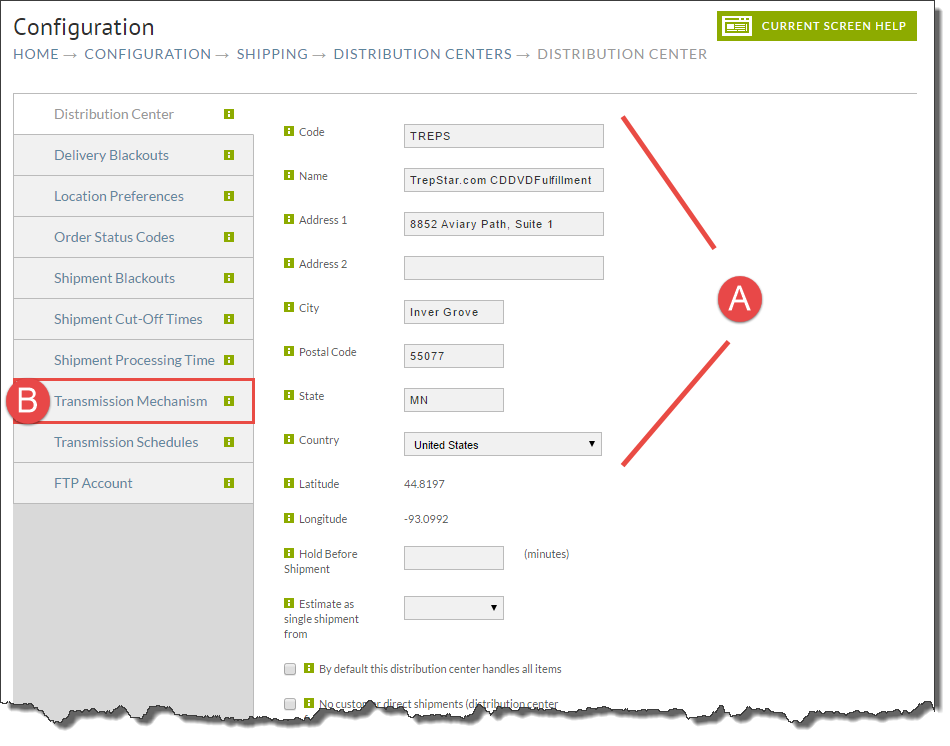The width and height of the screenshot is (950, 746).
Task: Click the Address 2 input field
Action: click(x=503, y=268)
